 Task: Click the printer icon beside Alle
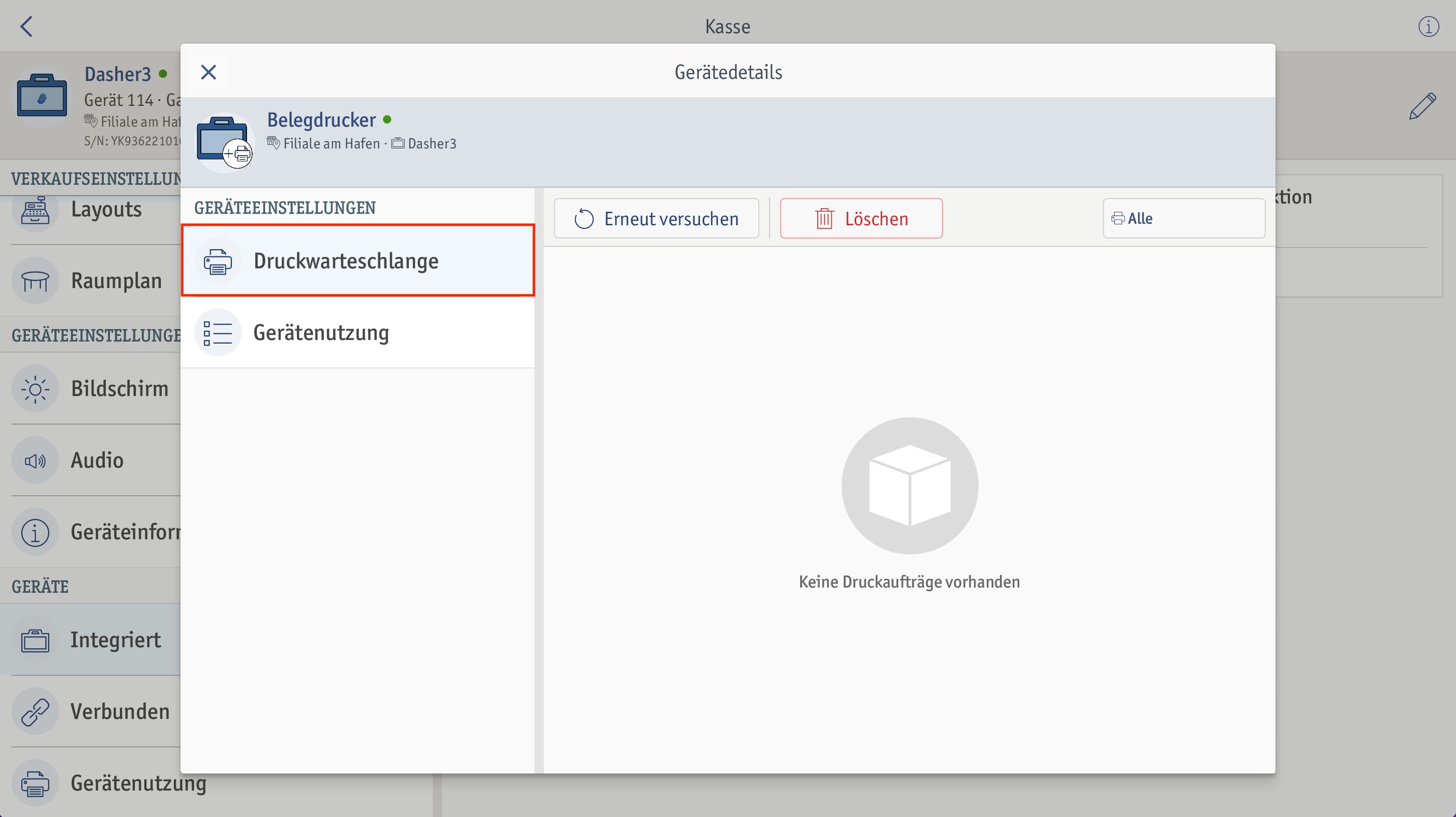point(1118,218)
